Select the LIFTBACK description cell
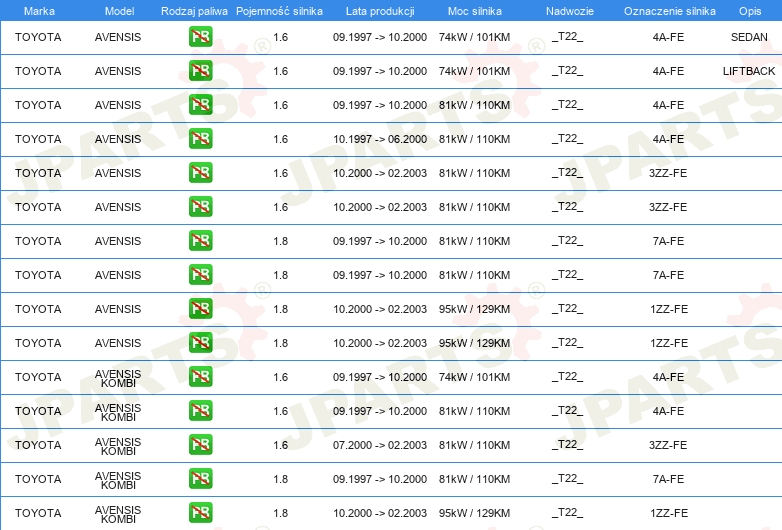Viewport: 782px width, 530px height. [x=749, y=71]
